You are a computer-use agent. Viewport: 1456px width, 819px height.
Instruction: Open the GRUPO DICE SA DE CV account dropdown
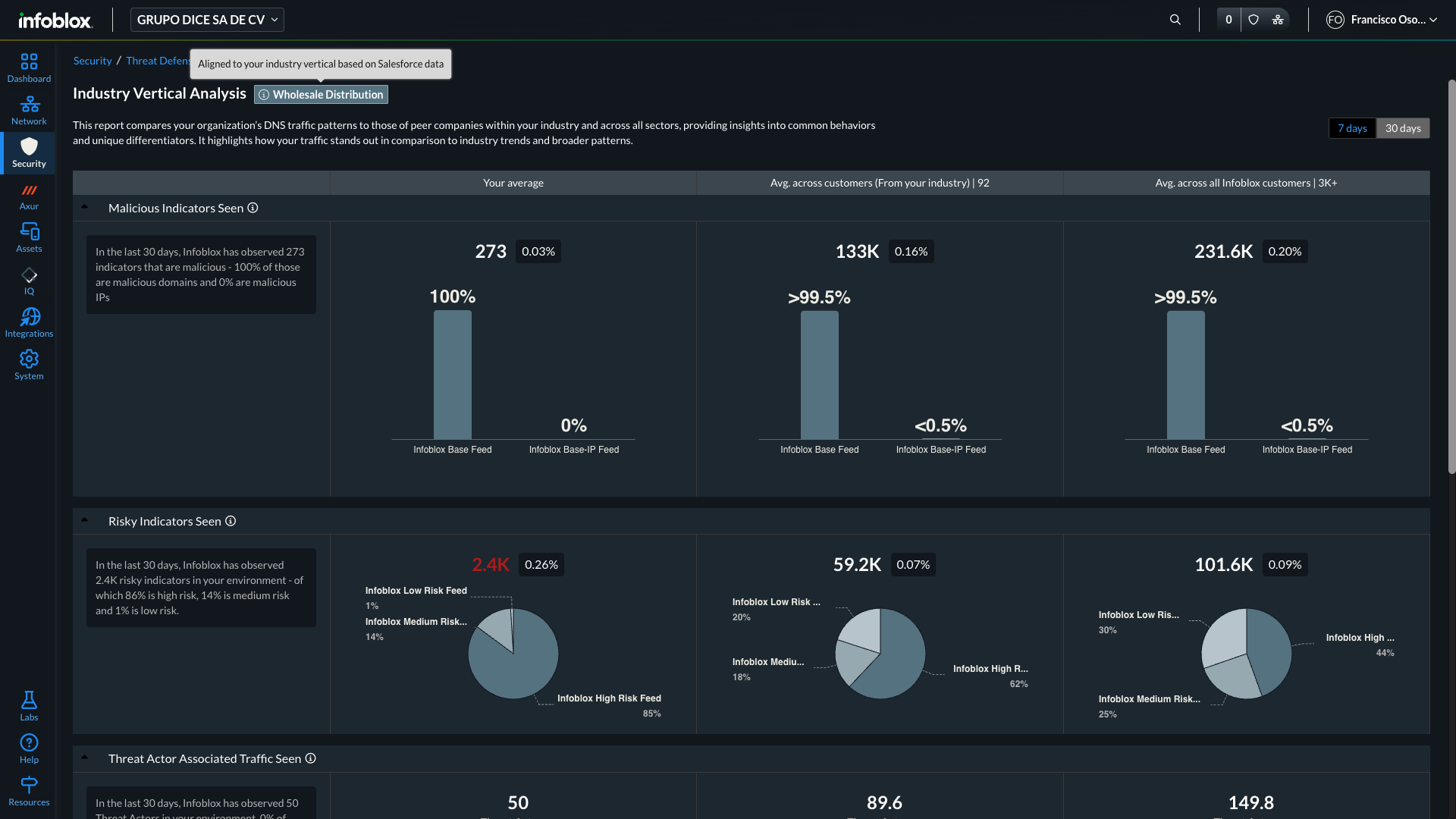(207, 20)
